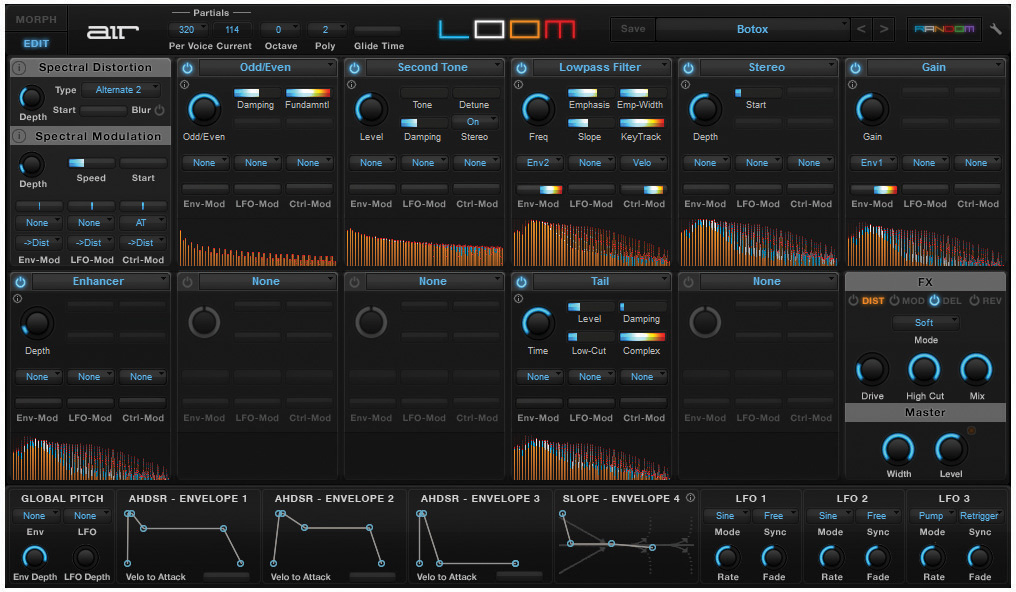This screenshot has height=592, width=1016.
Task: Click the Lowpass Filter KeyTrack slider
Action: tap(641, 122)
